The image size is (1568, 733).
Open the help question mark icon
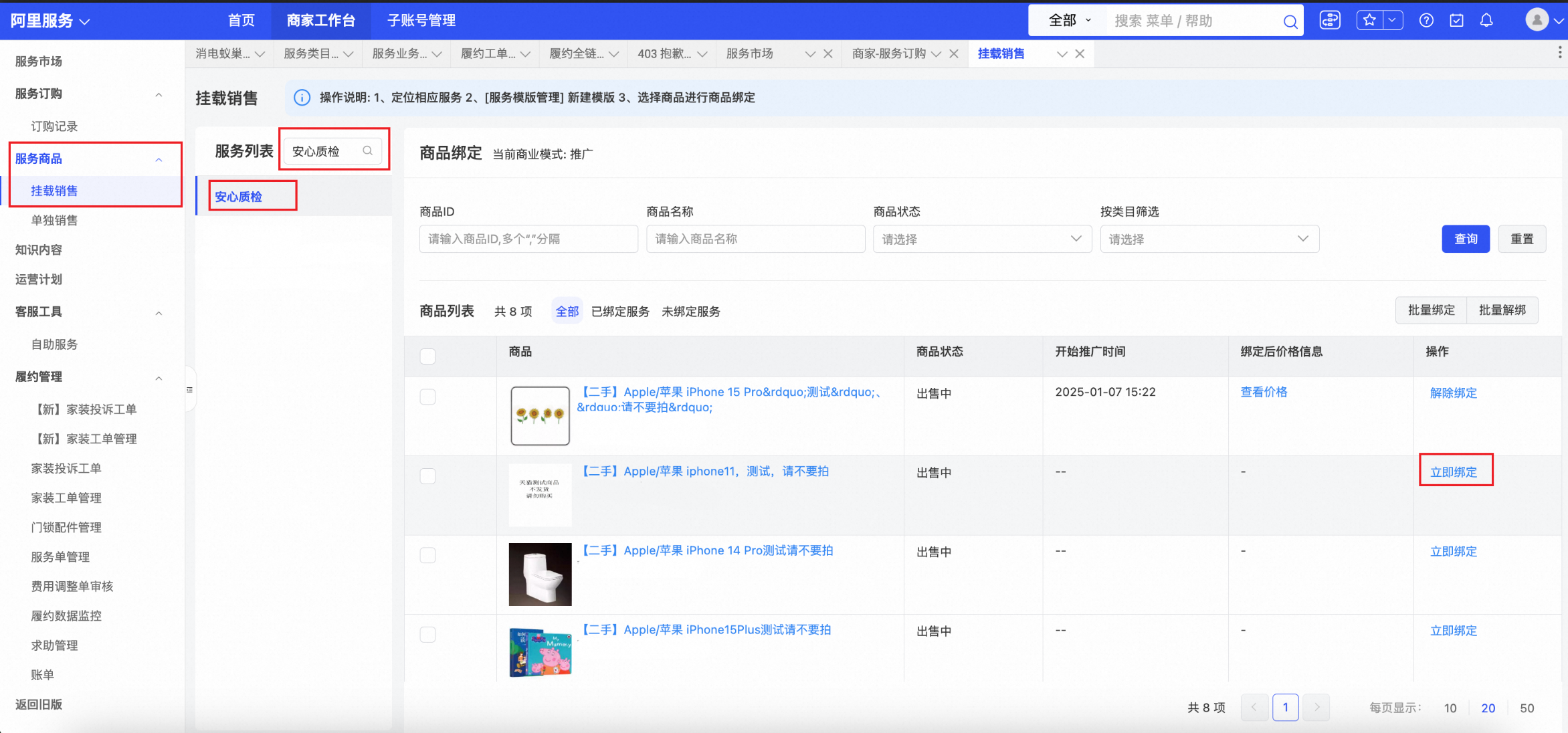click(x=1426, y=21)
